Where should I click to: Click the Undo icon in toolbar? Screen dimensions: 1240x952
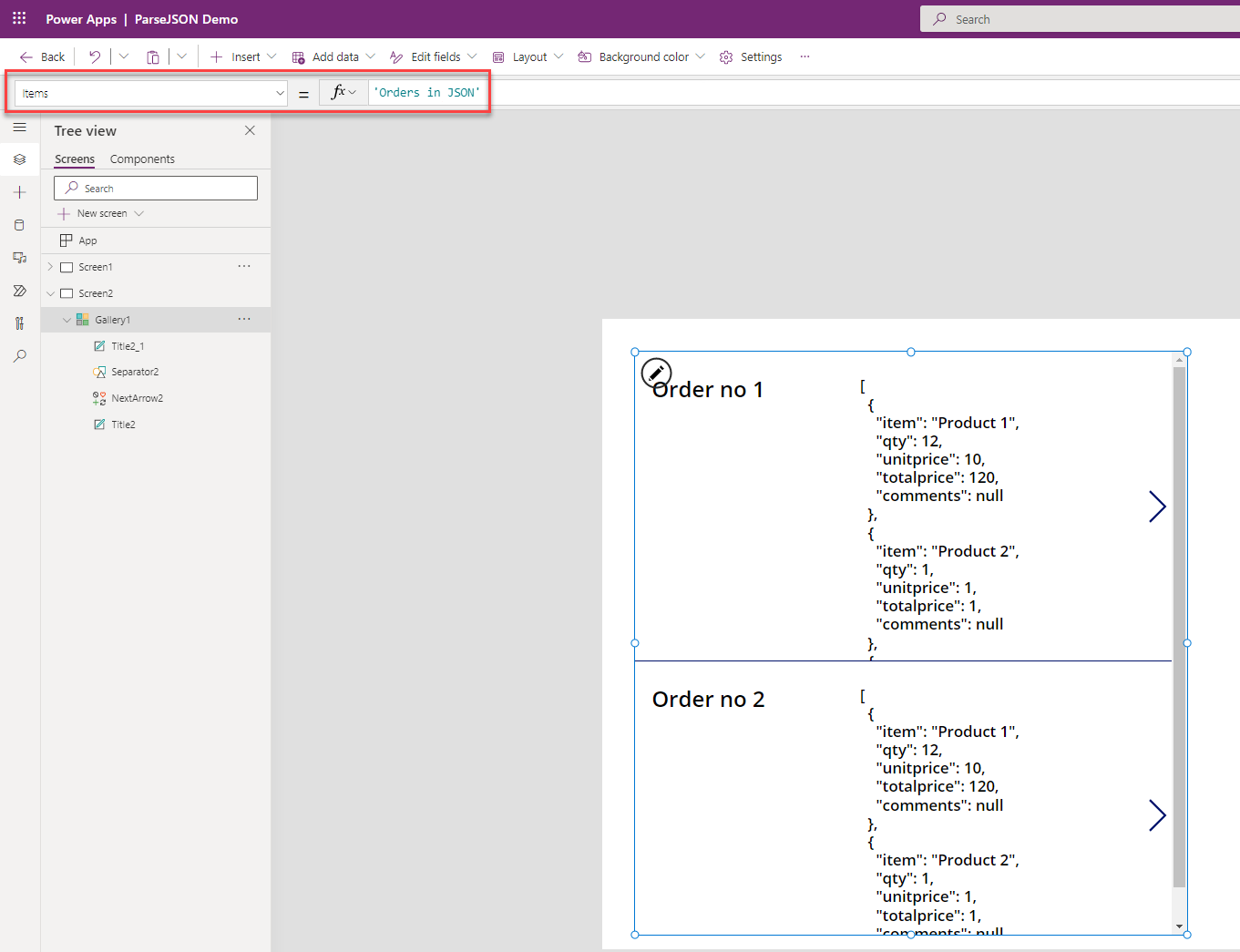coord(95,56)
